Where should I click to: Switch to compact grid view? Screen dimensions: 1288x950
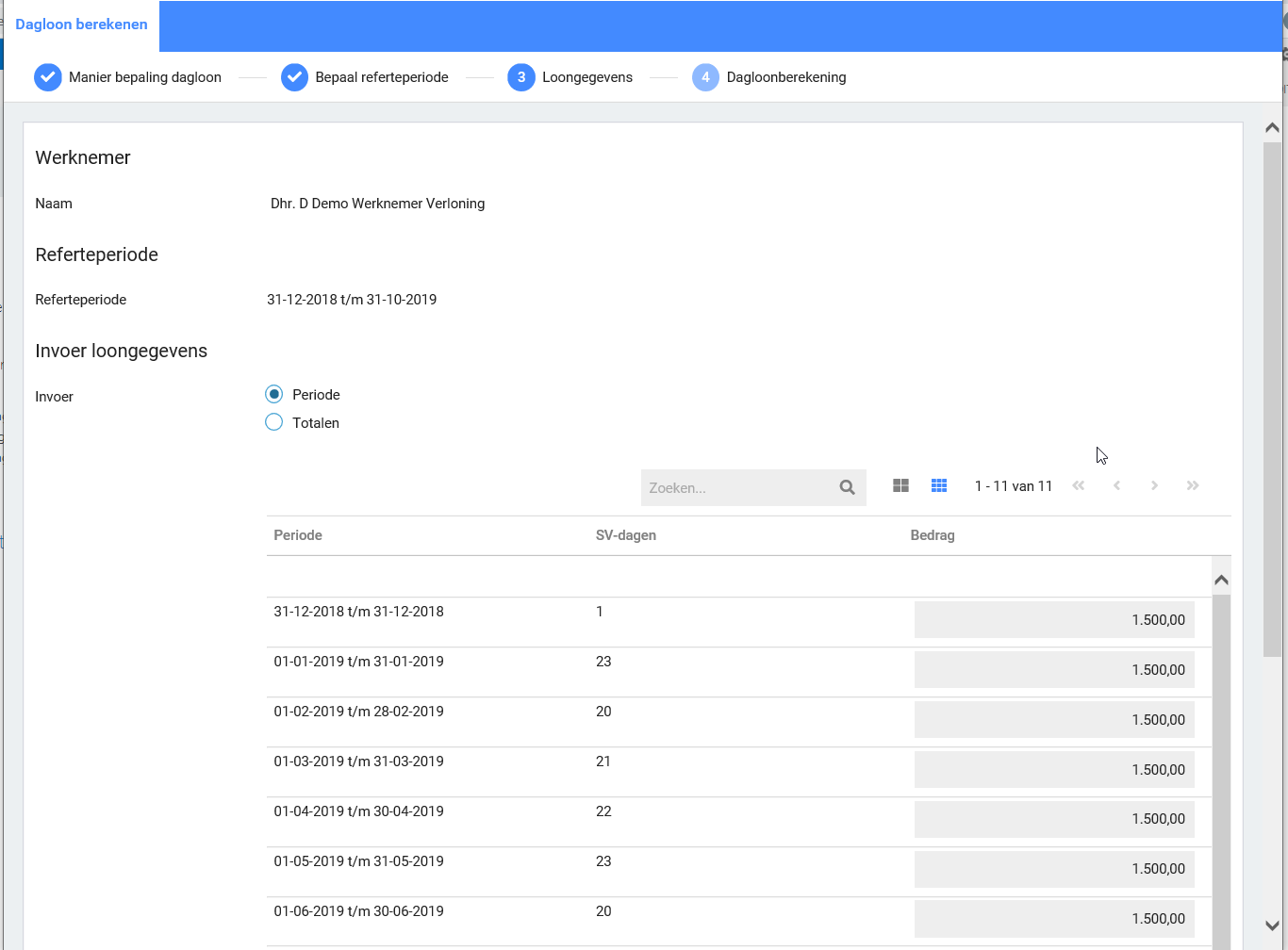pyautogui.click(x=939, y=485)
